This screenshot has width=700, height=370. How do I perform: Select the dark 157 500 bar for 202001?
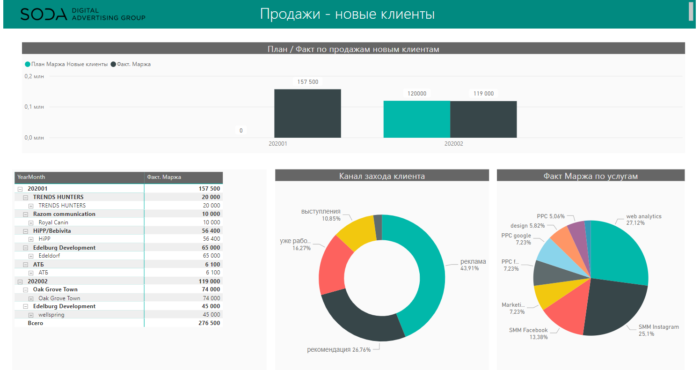pyautogui.click(x=308, y=113)
